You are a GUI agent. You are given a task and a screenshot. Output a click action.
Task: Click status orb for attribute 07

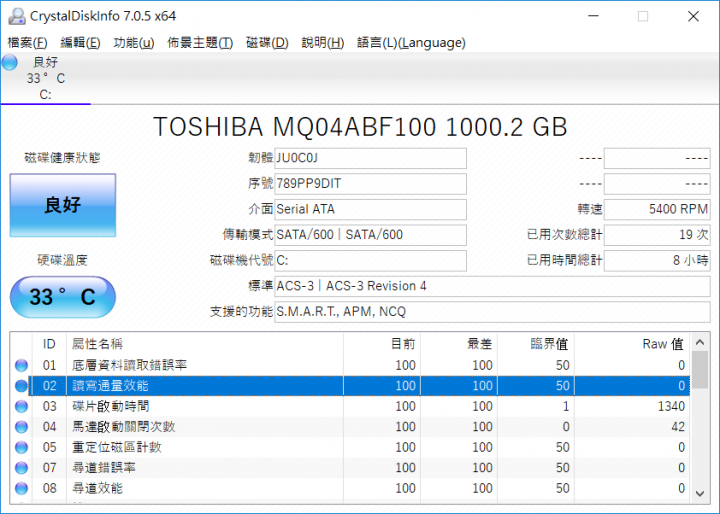(x=21, y=468)
